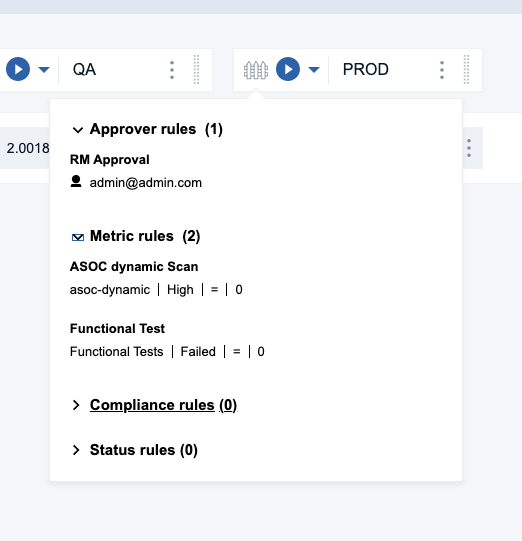The height and width of the screenshot is (541, 522).
Task: Click the user icon beside admin@admin.com
Action: 76,181
